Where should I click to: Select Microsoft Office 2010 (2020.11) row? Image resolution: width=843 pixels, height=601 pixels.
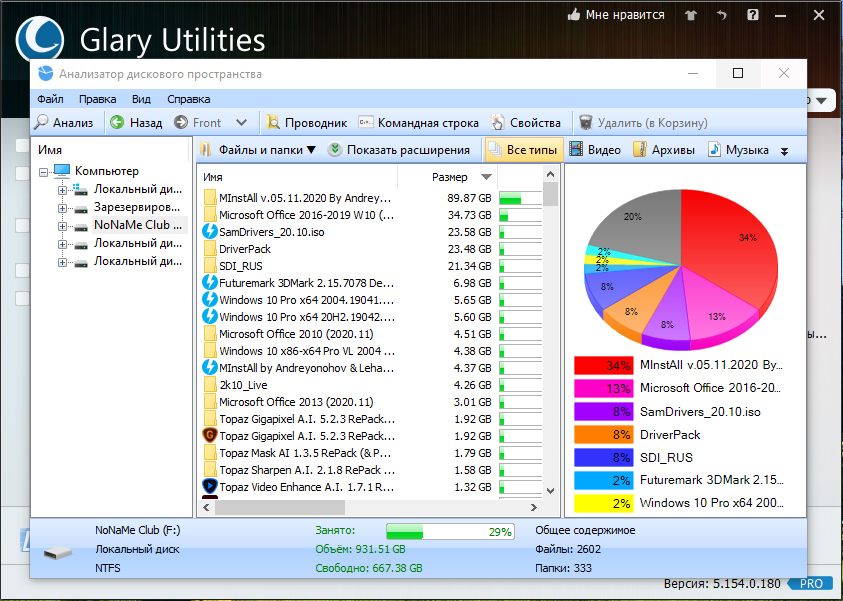point(371,334)
